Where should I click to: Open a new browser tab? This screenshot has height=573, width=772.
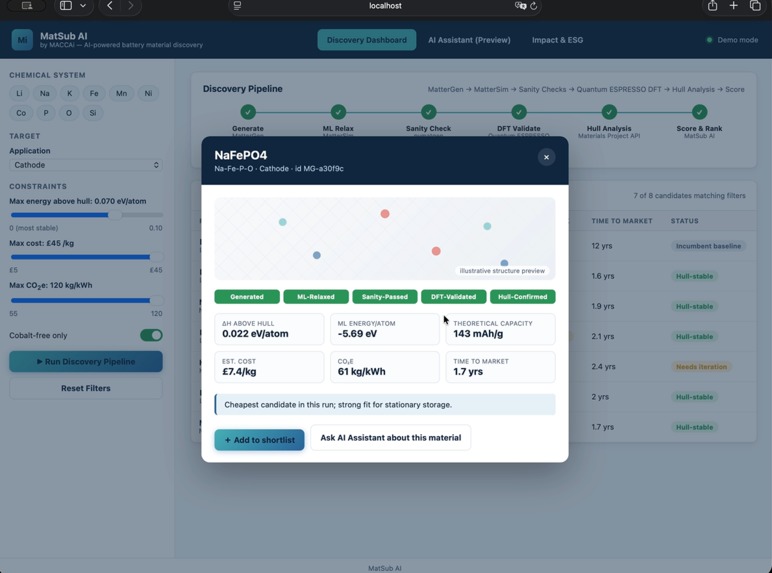click(734, 5)
